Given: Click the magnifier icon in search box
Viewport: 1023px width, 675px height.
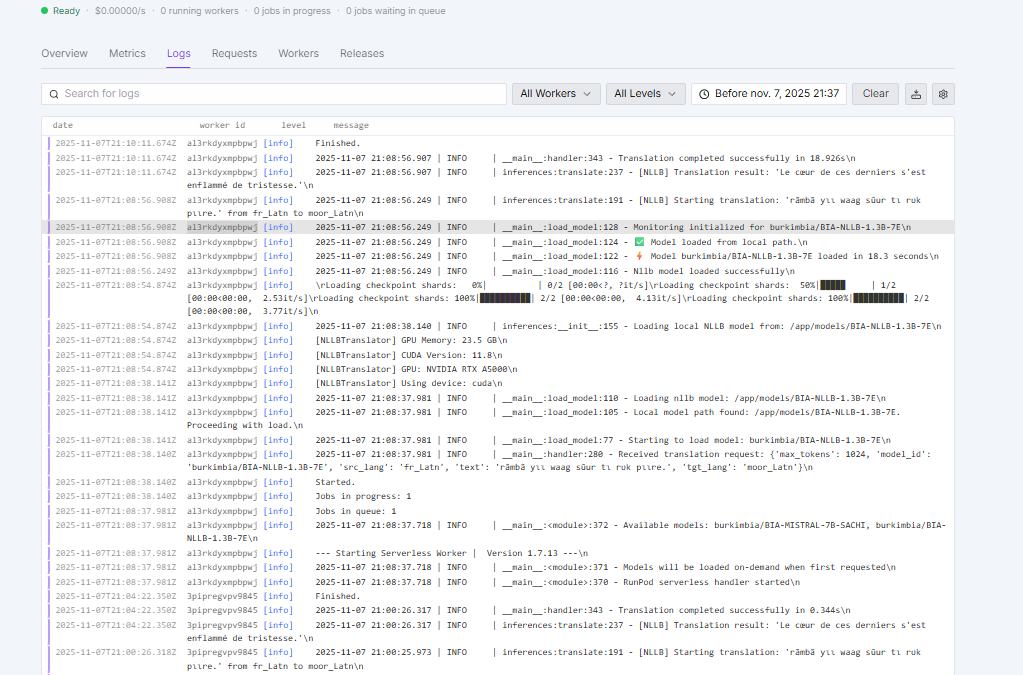Looking at the screenshot, I should (53, 94).
